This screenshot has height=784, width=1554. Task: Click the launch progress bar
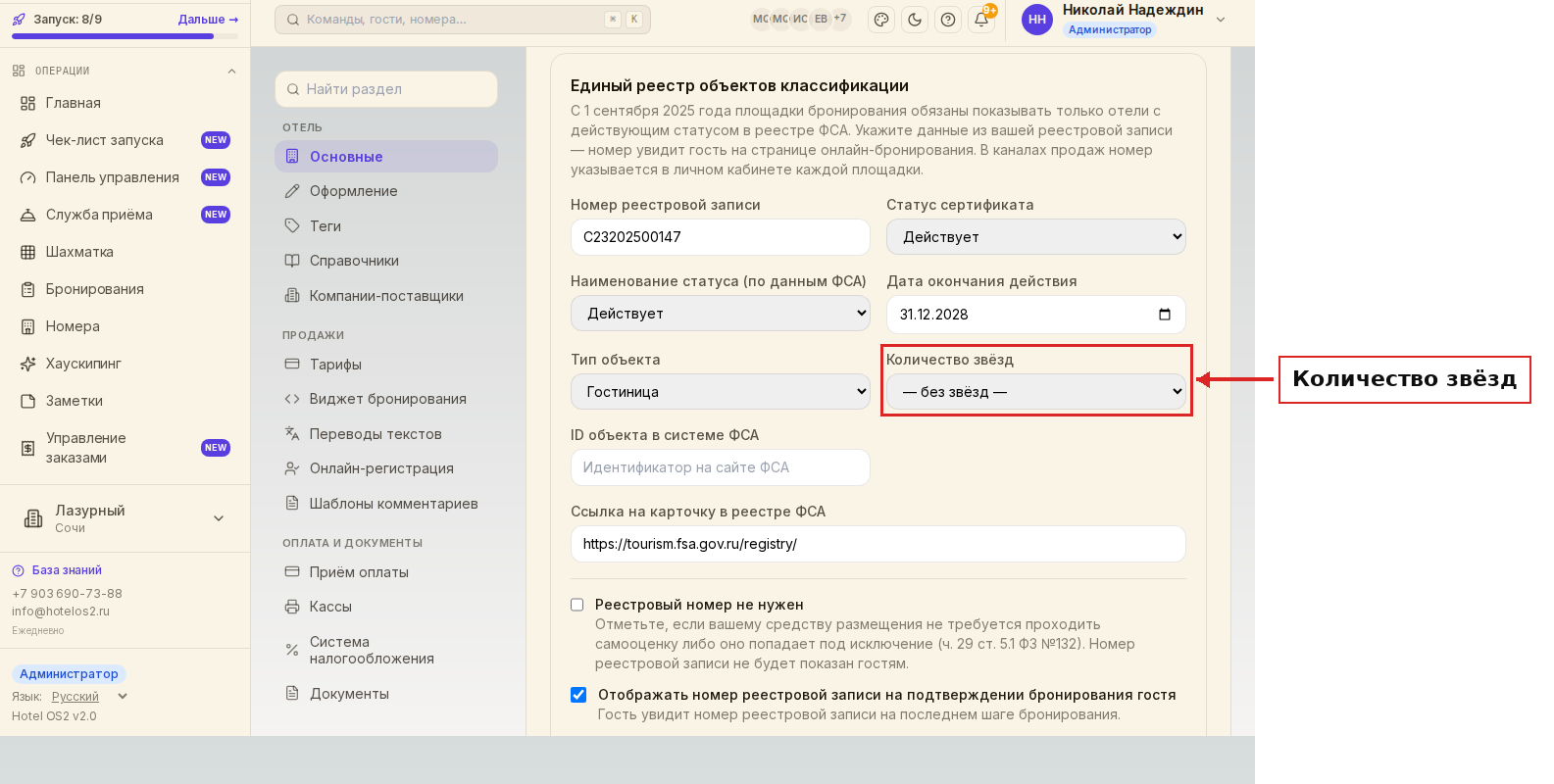125,36
